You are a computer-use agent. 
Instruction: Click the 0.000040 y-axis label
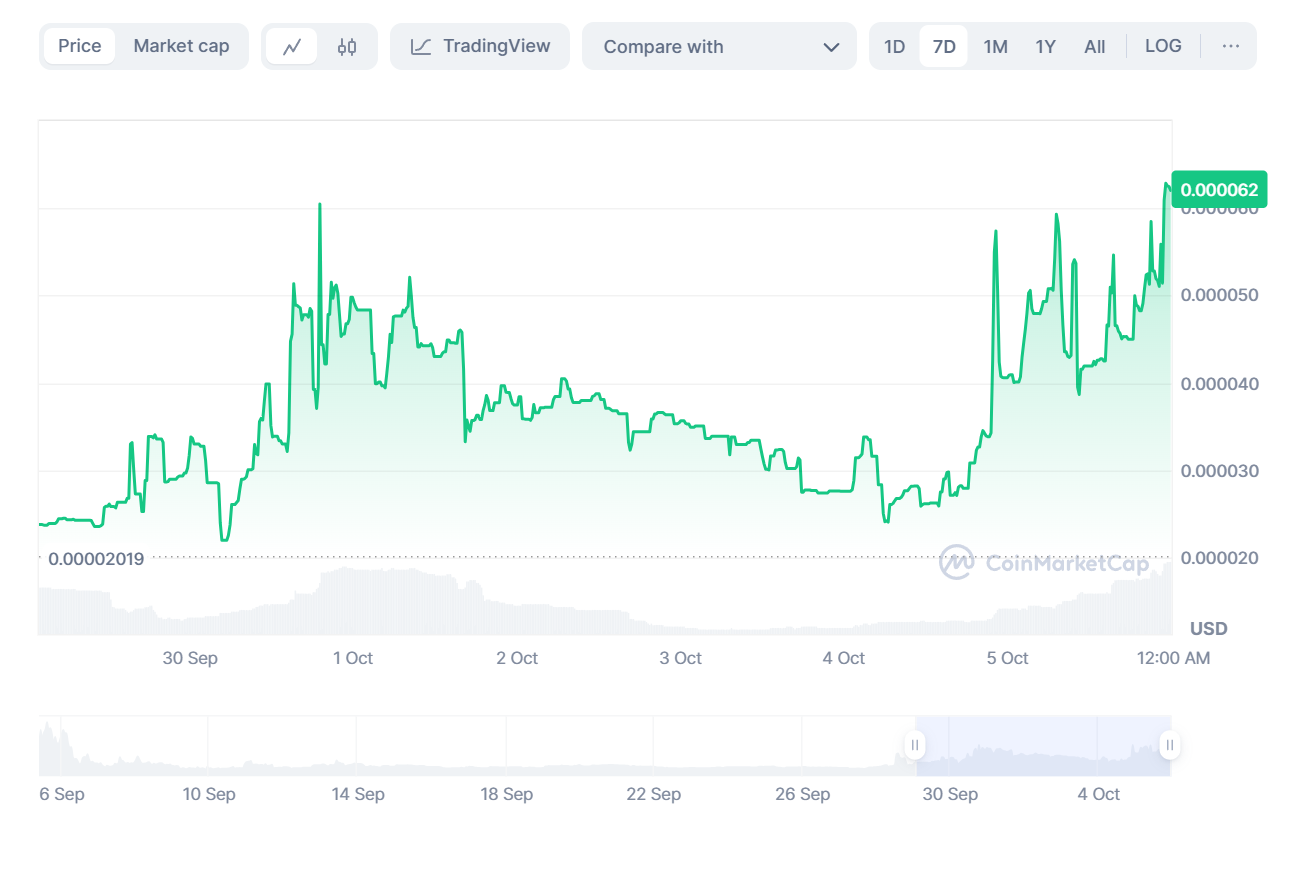[x=1220, y=383]
